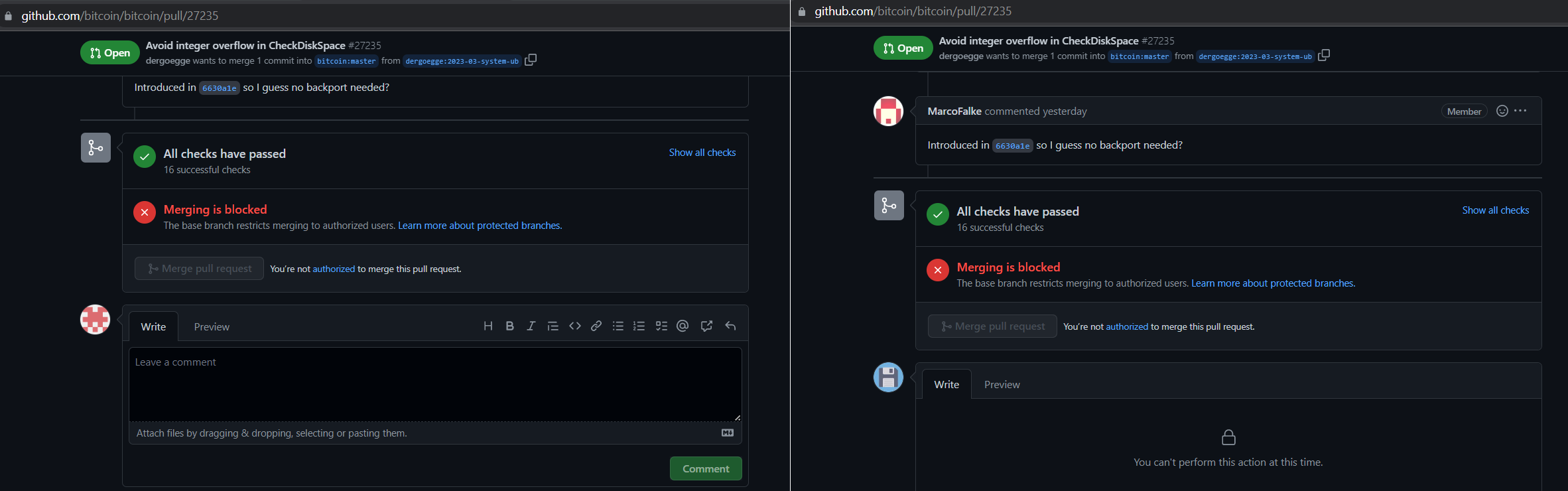This screenshot has width=1568, height=491.
Task: Click the authorized link in left window
Action: pyautogui.click(x=334, y=269)
